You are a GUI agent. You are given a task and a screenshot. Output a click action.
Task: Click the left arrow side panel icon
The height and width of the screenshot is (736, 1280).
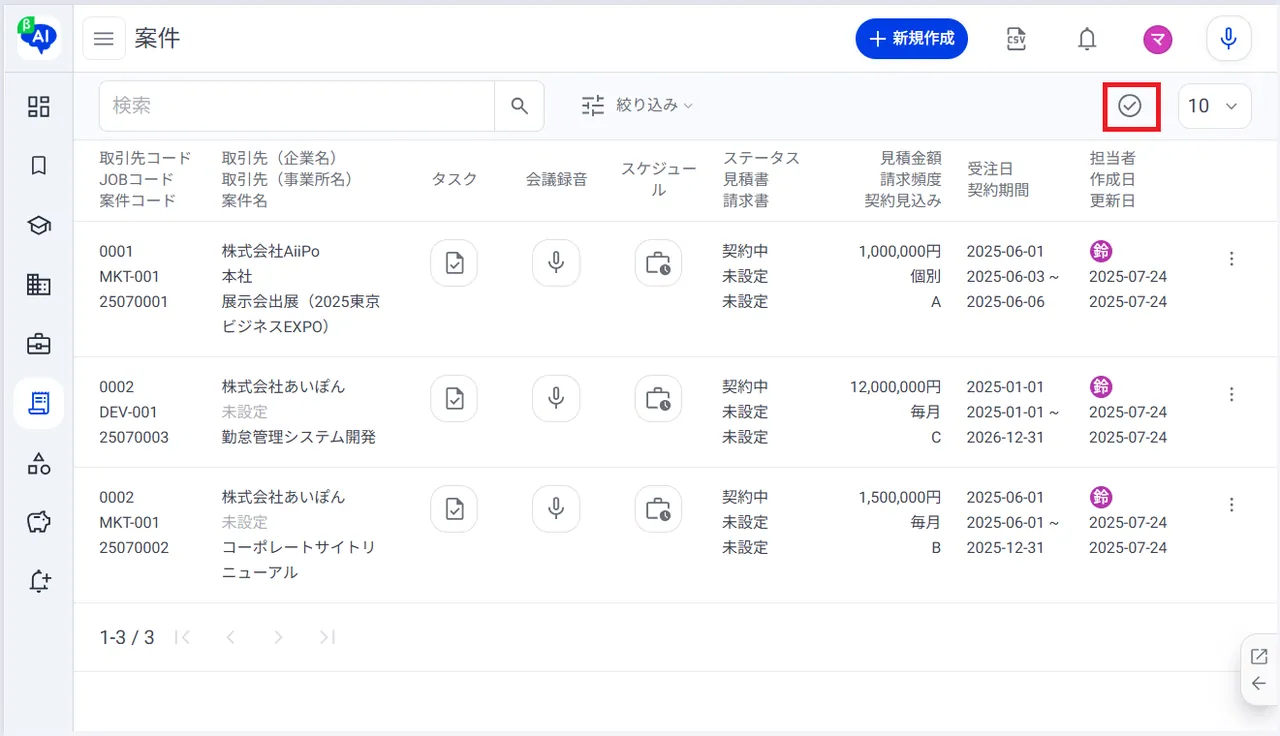(x=1259, y=684)
